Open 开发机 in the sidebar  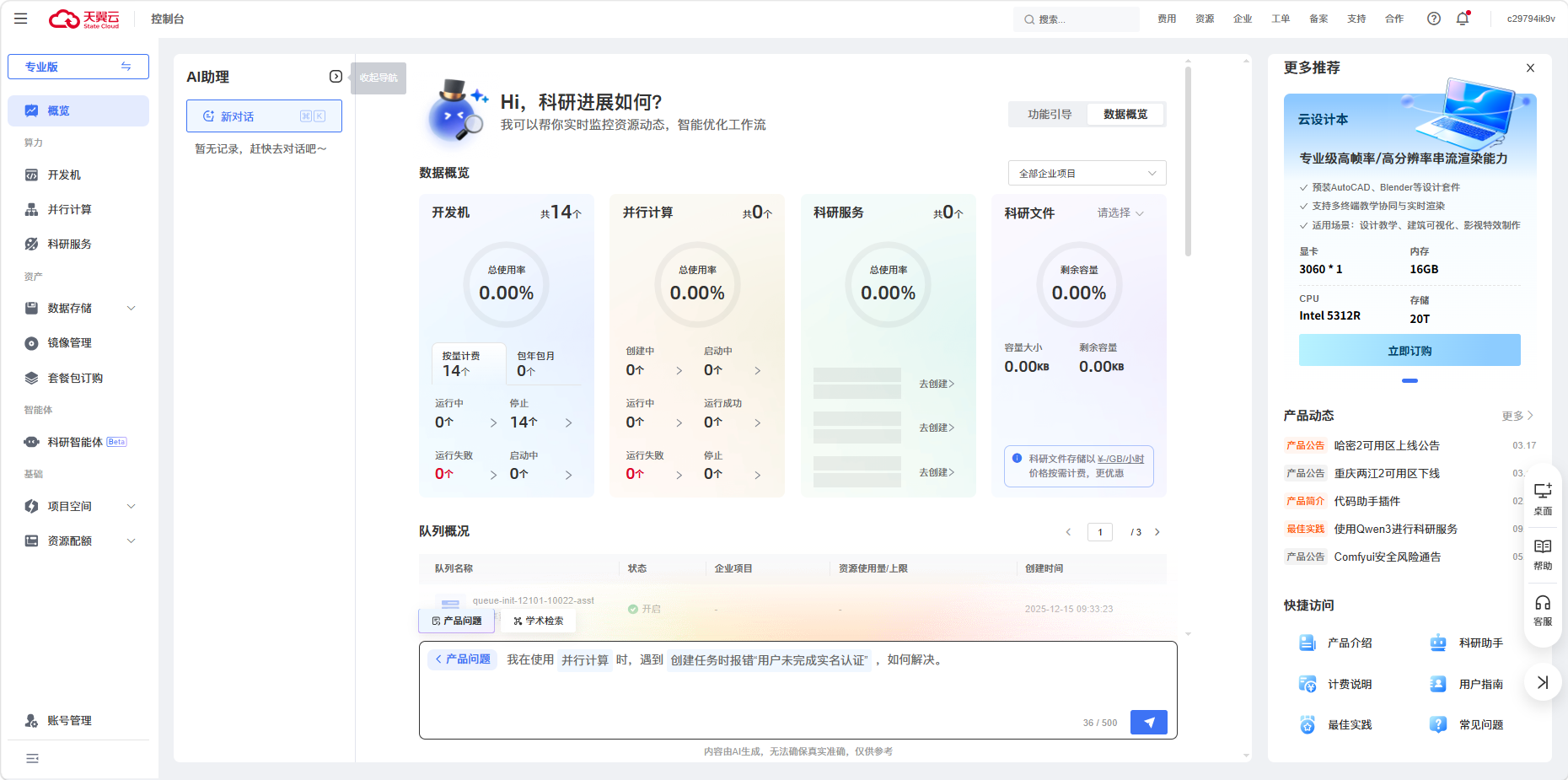click(64, 175)
